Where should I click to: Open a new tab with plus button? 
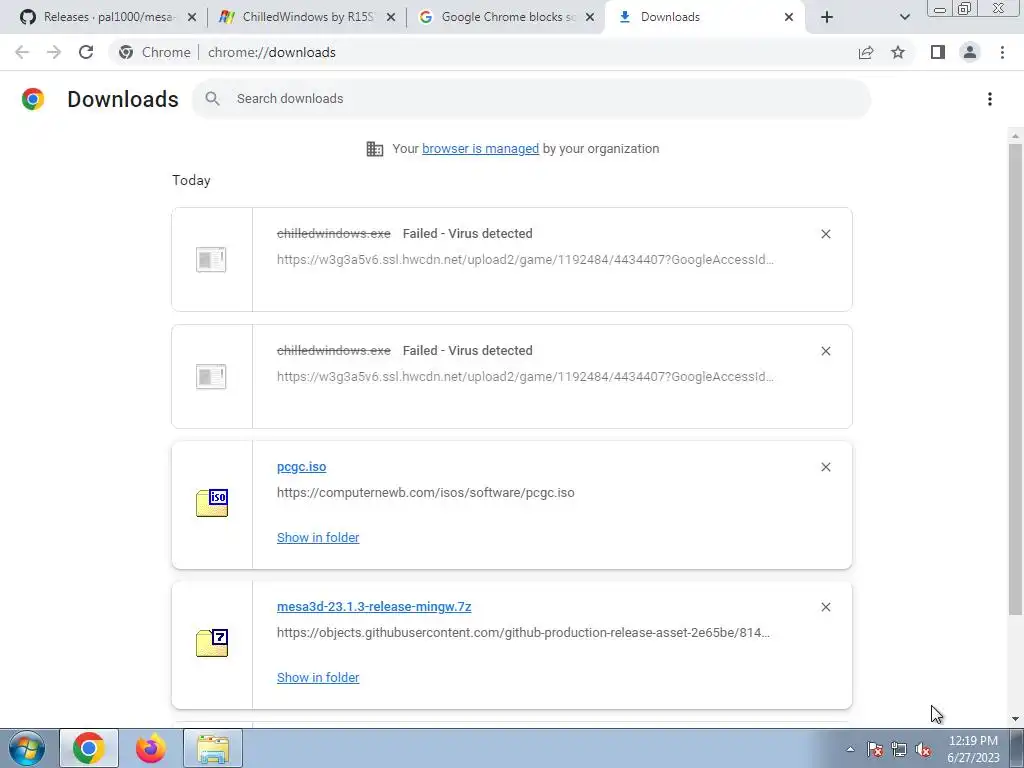point(827,17)
